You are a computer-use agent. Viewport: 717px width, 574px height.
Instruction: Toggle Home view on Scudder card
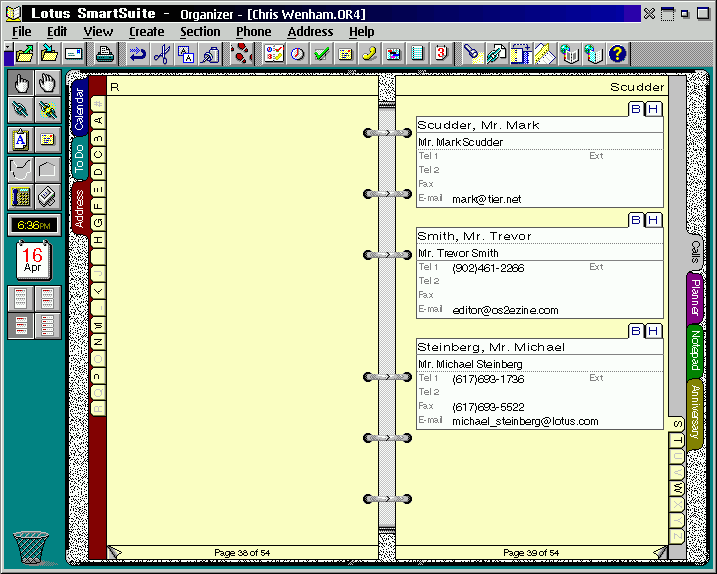653,109
